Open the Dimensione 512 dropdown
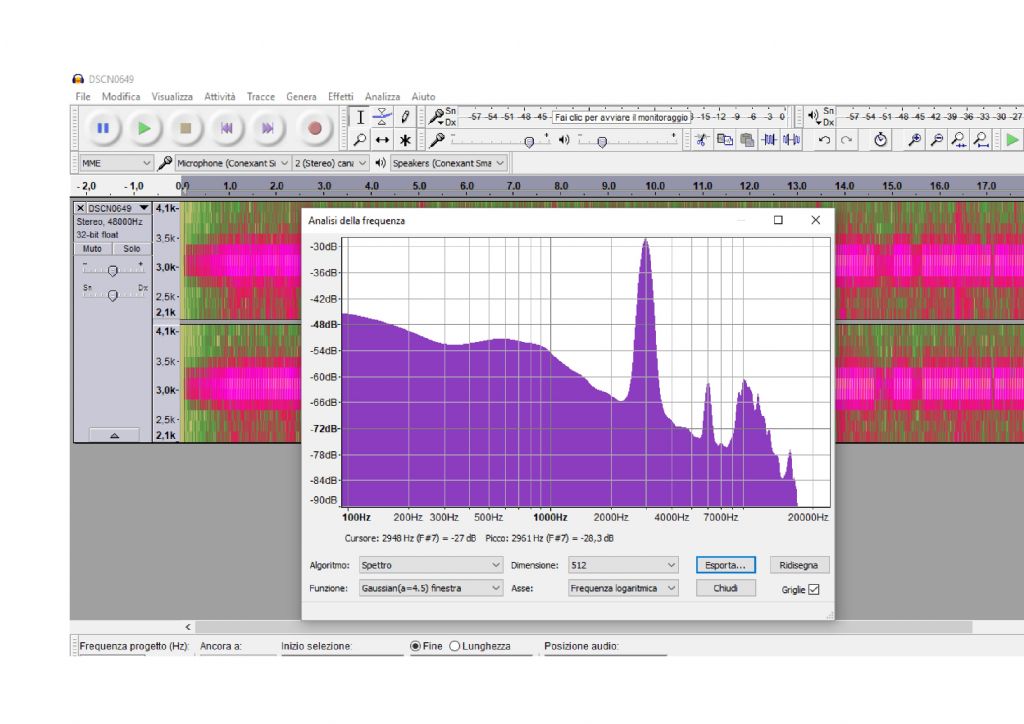 point(623,565)
